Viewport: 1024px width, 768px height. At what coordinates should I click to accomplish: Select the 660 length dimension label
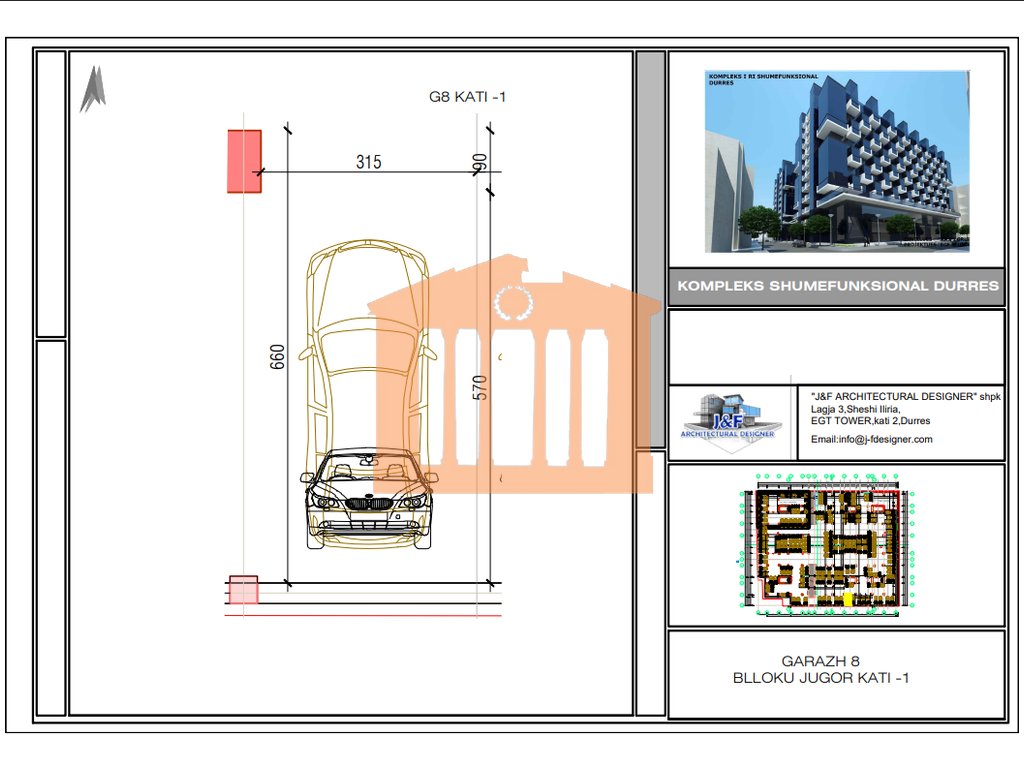point(277,357)
